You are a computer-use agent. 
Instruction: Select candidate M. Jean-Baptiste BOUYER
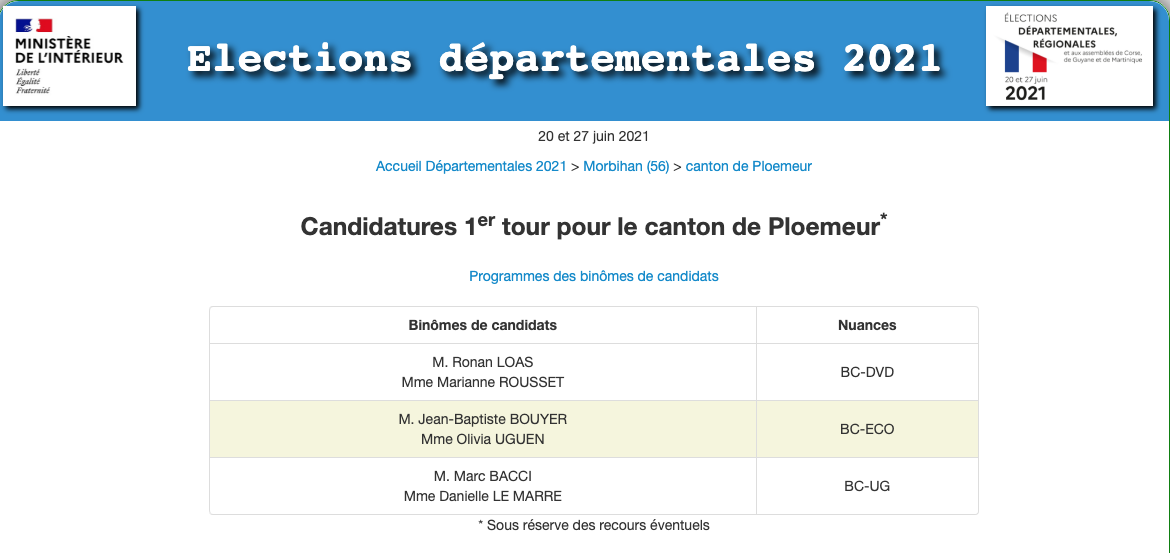(x=483, y=419)
